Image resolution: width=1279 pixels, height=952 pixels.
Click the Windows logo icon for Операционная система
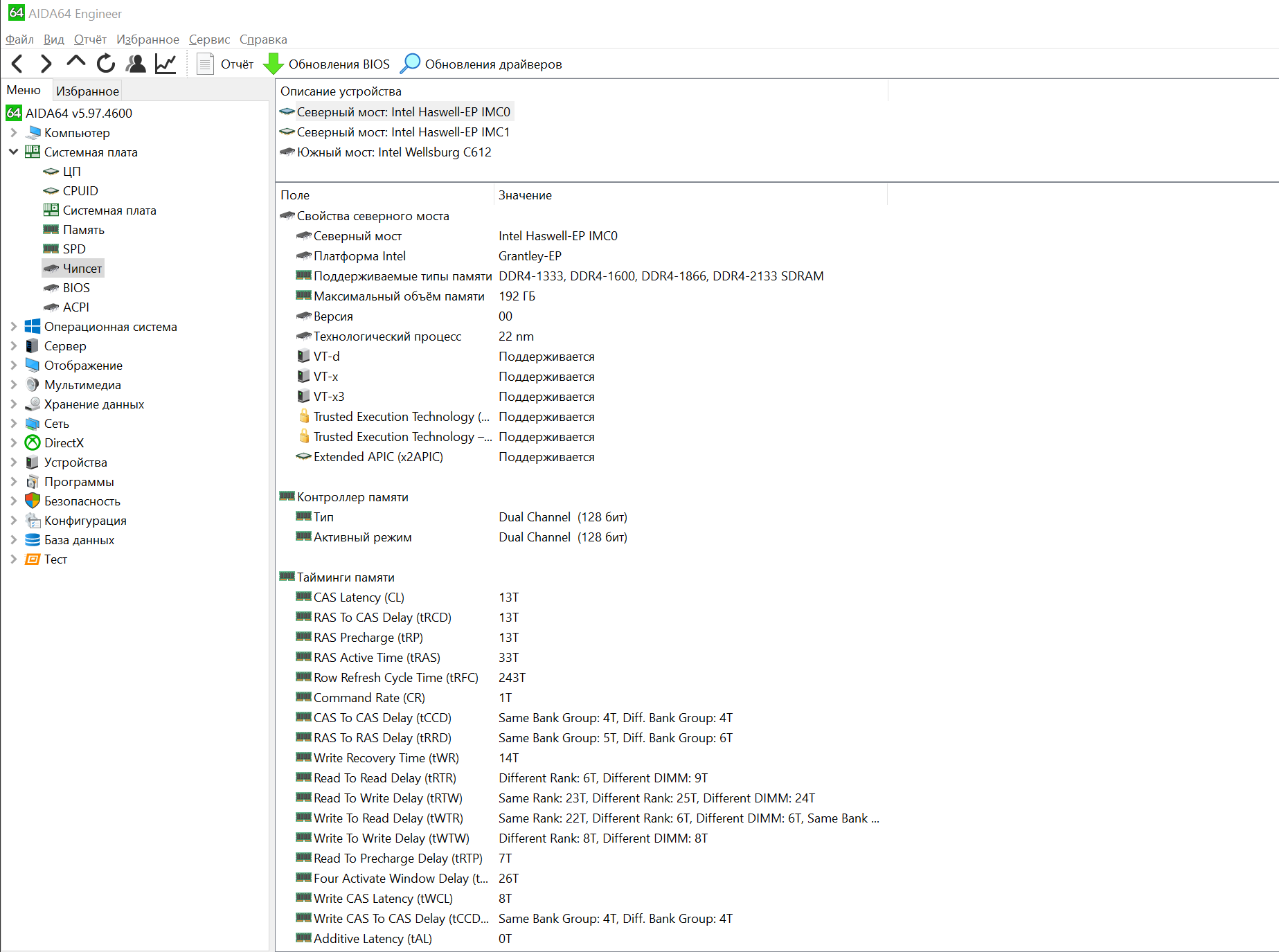point(33,326)
